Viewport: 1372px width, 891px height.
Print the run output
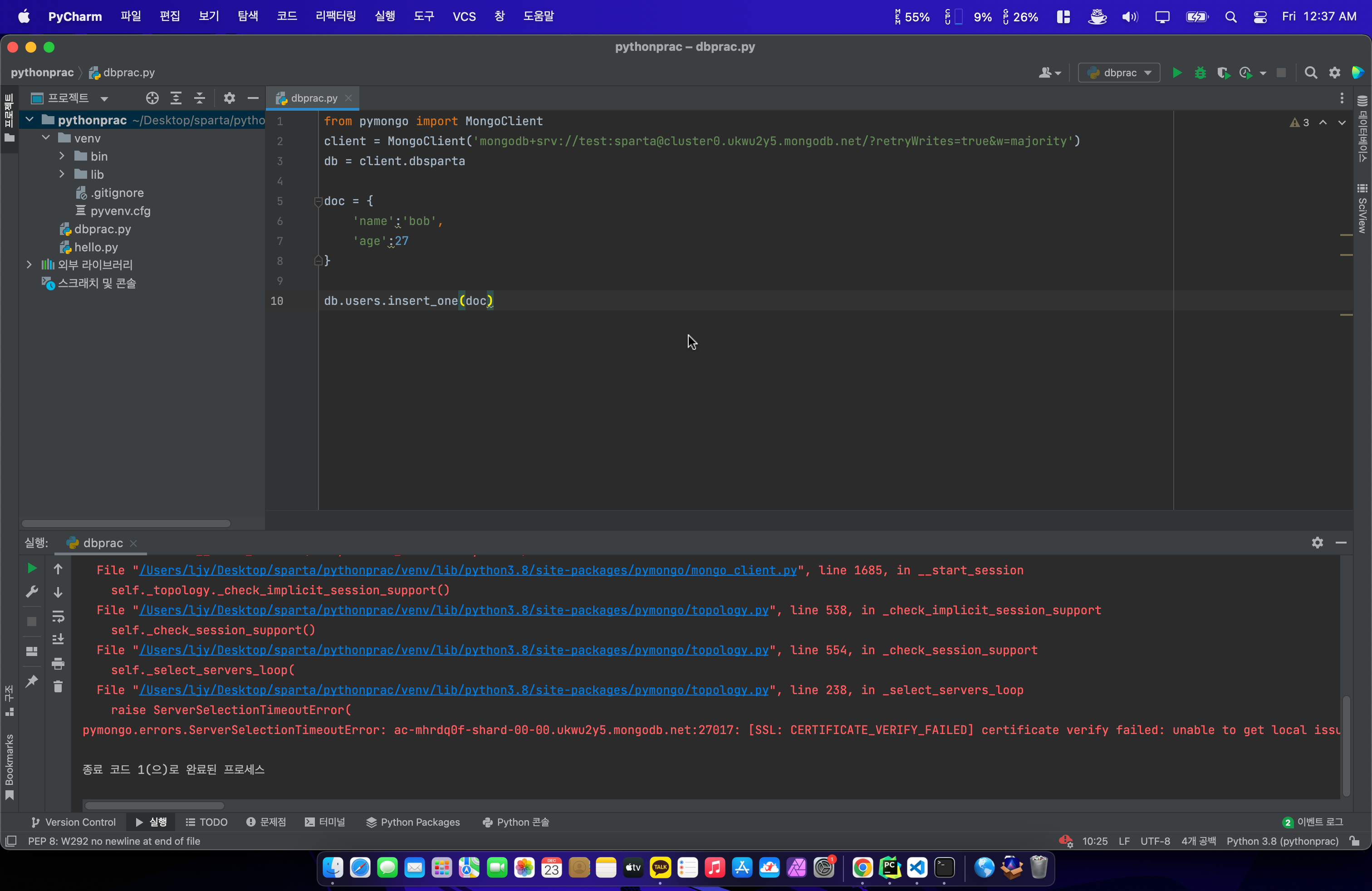click(x=58, y=663)
